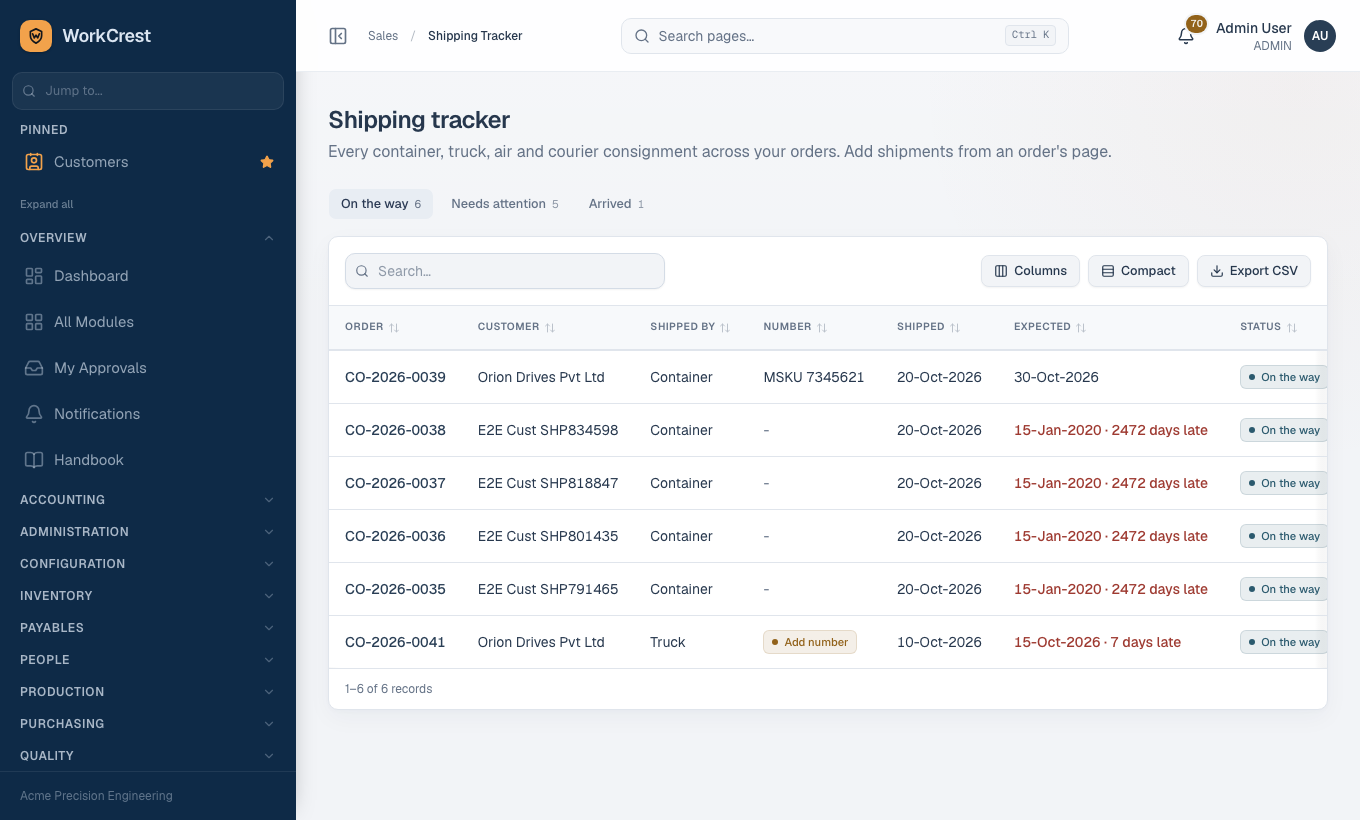Sort the table by Order column

pyautogui.click(x=372, y=327)
